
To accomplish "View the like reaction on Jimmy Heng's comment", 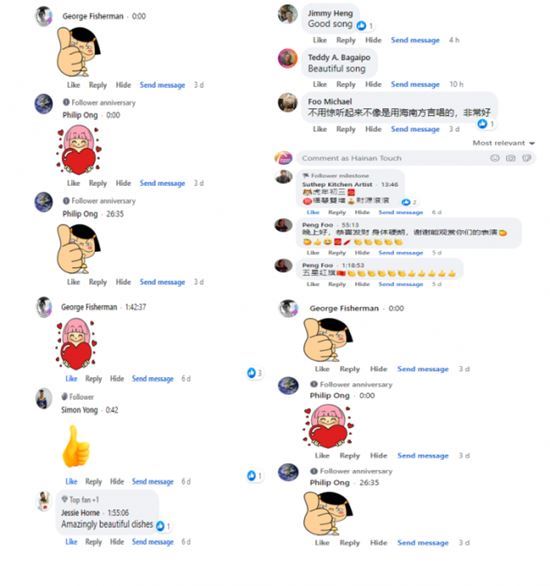I will tap(365, 26).
